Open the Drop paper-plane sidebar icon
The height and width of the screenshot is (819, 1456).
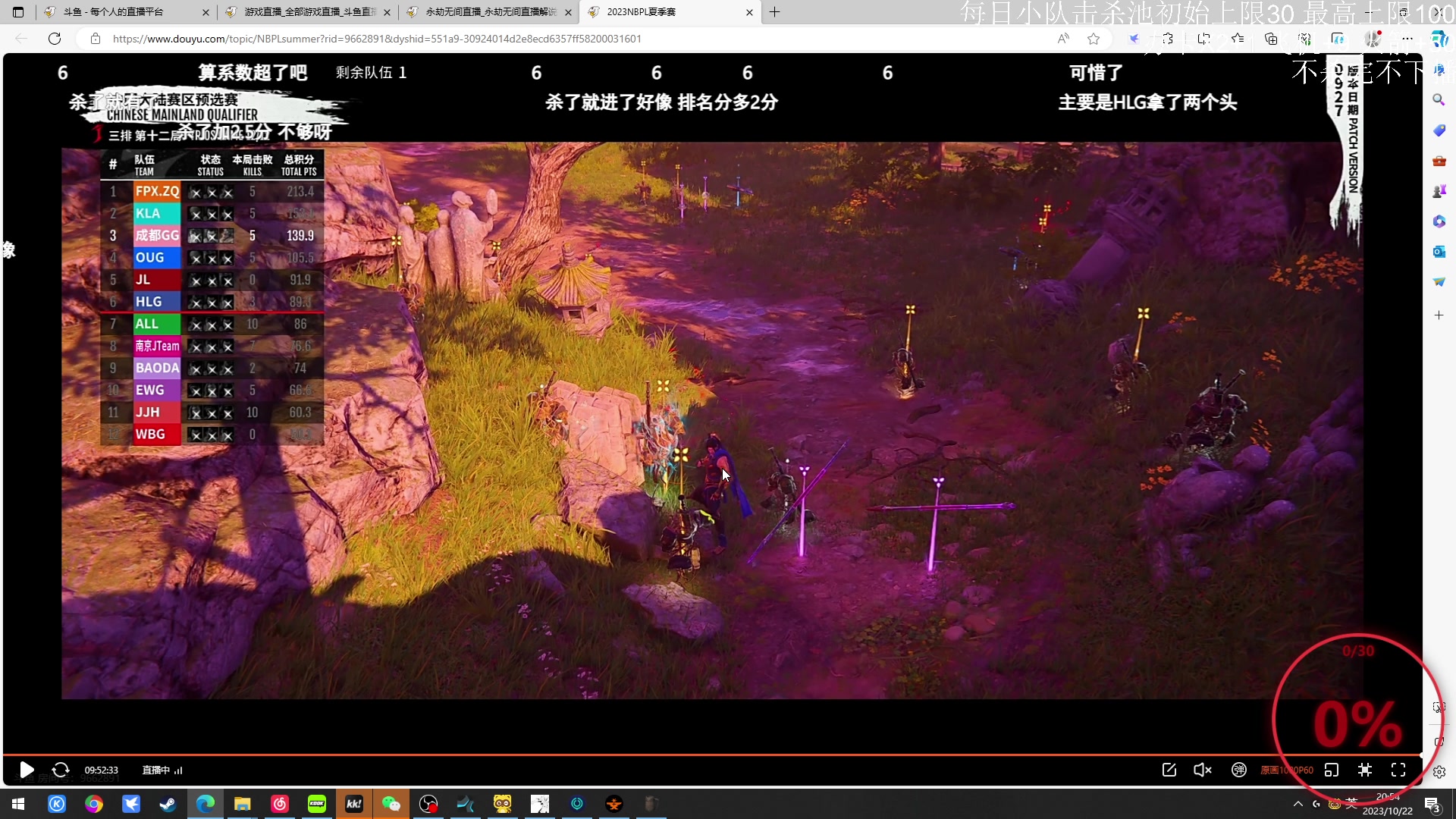(1439, 282)
